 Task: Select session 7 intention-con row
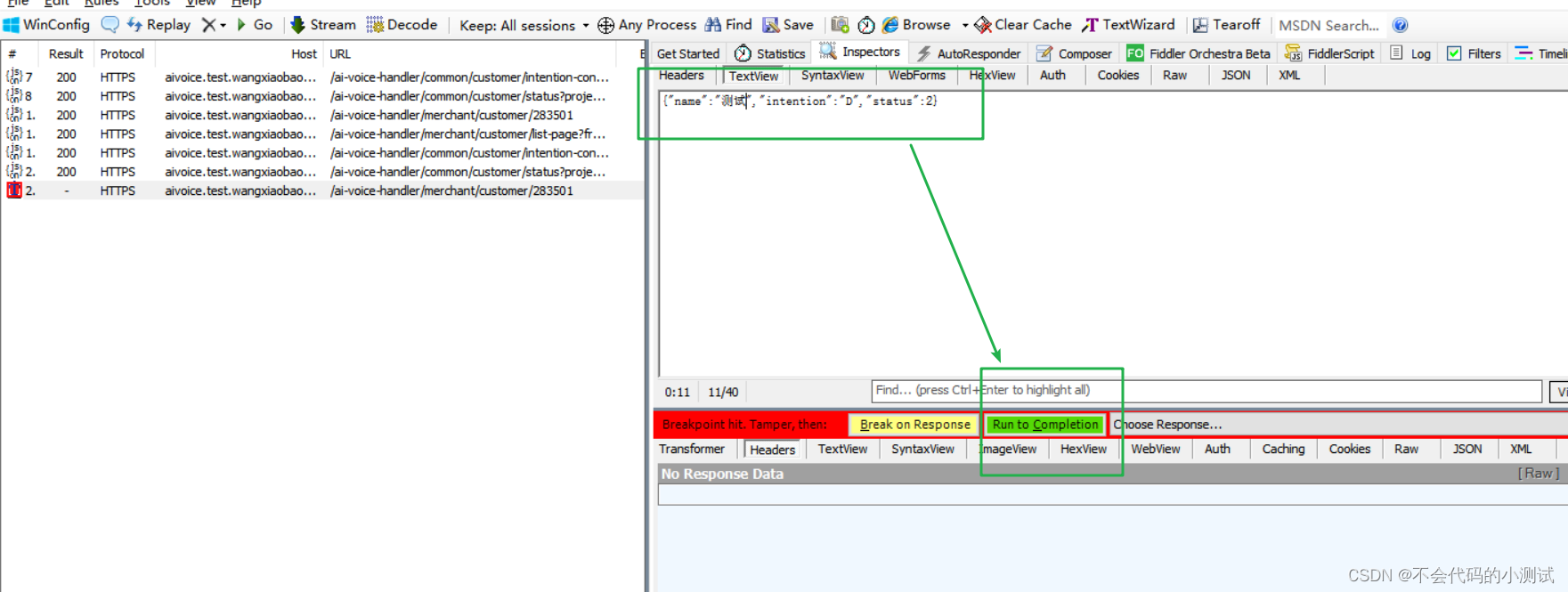coord(322,77)
